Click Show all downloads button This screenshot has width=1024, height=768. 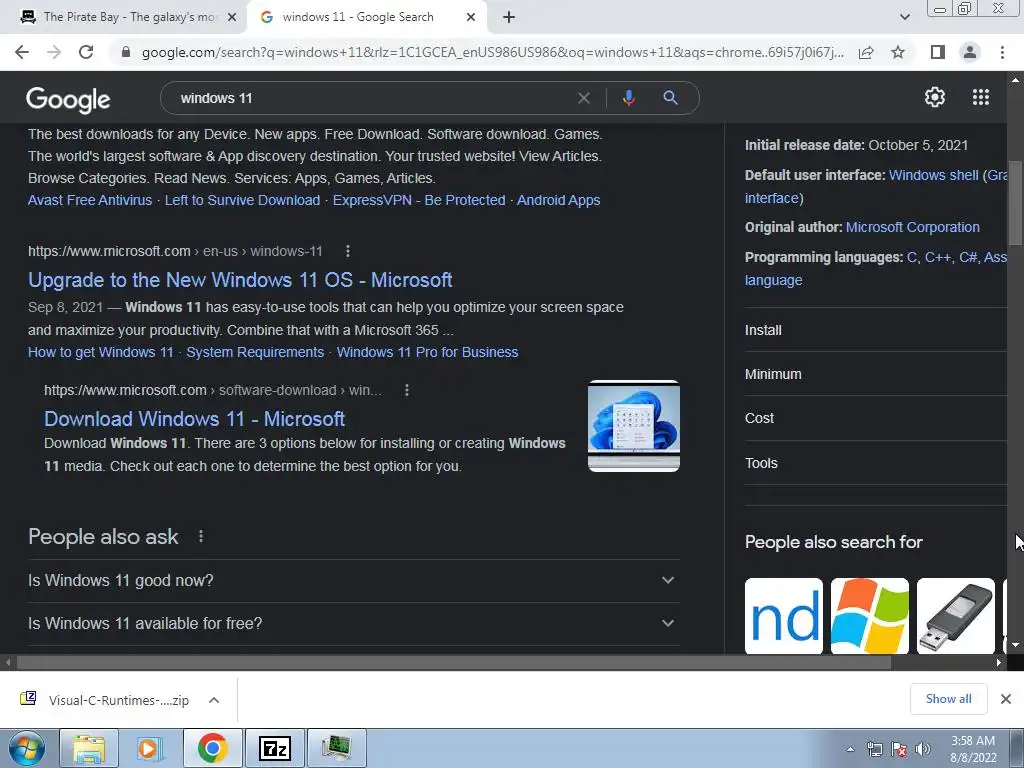click(x=948, y=699)
